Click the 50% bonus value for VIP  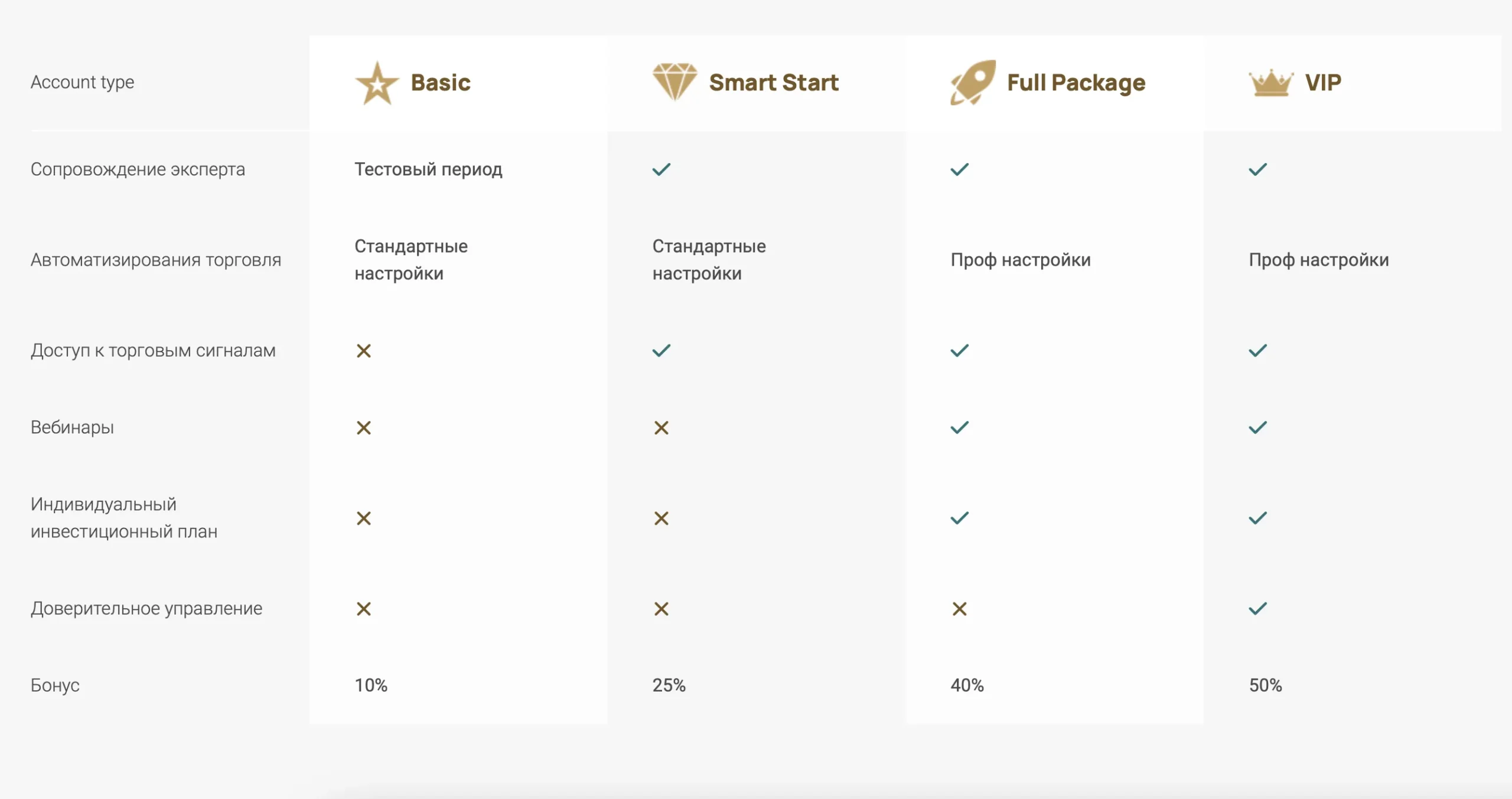(1265, 685)
